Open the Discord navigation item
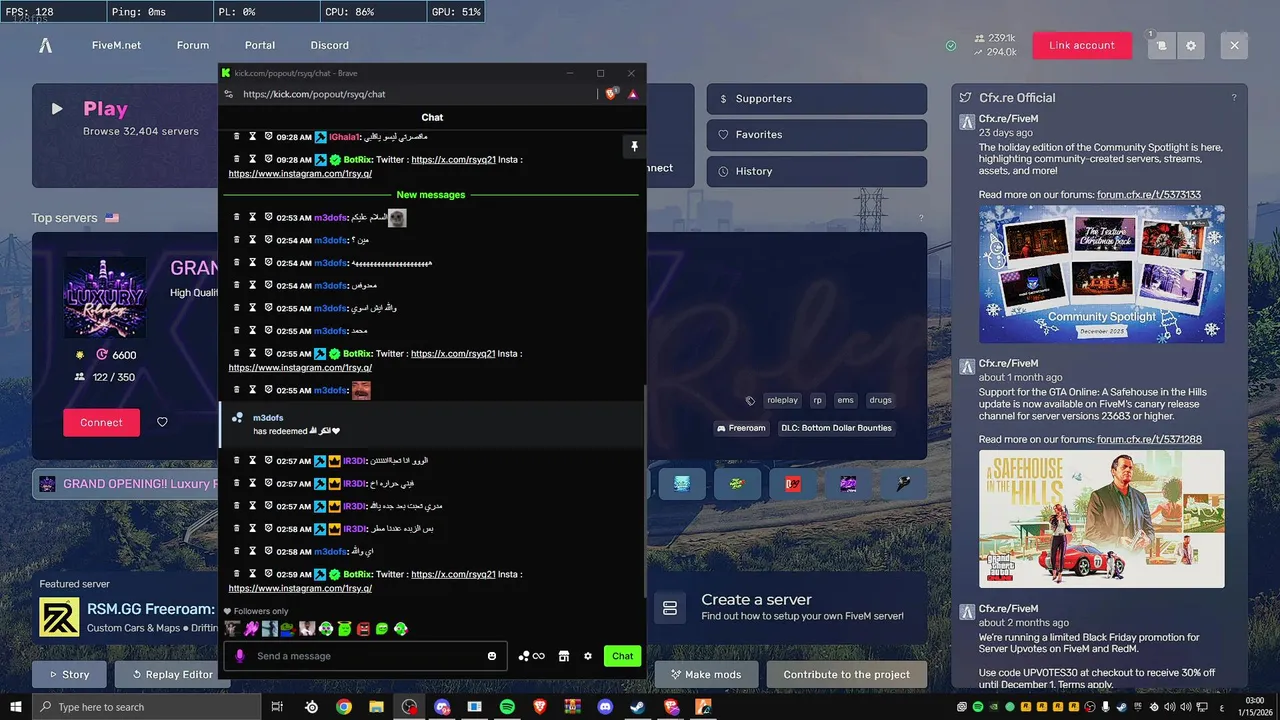This screenshot has width=1280, height=720. pos(330,45)
